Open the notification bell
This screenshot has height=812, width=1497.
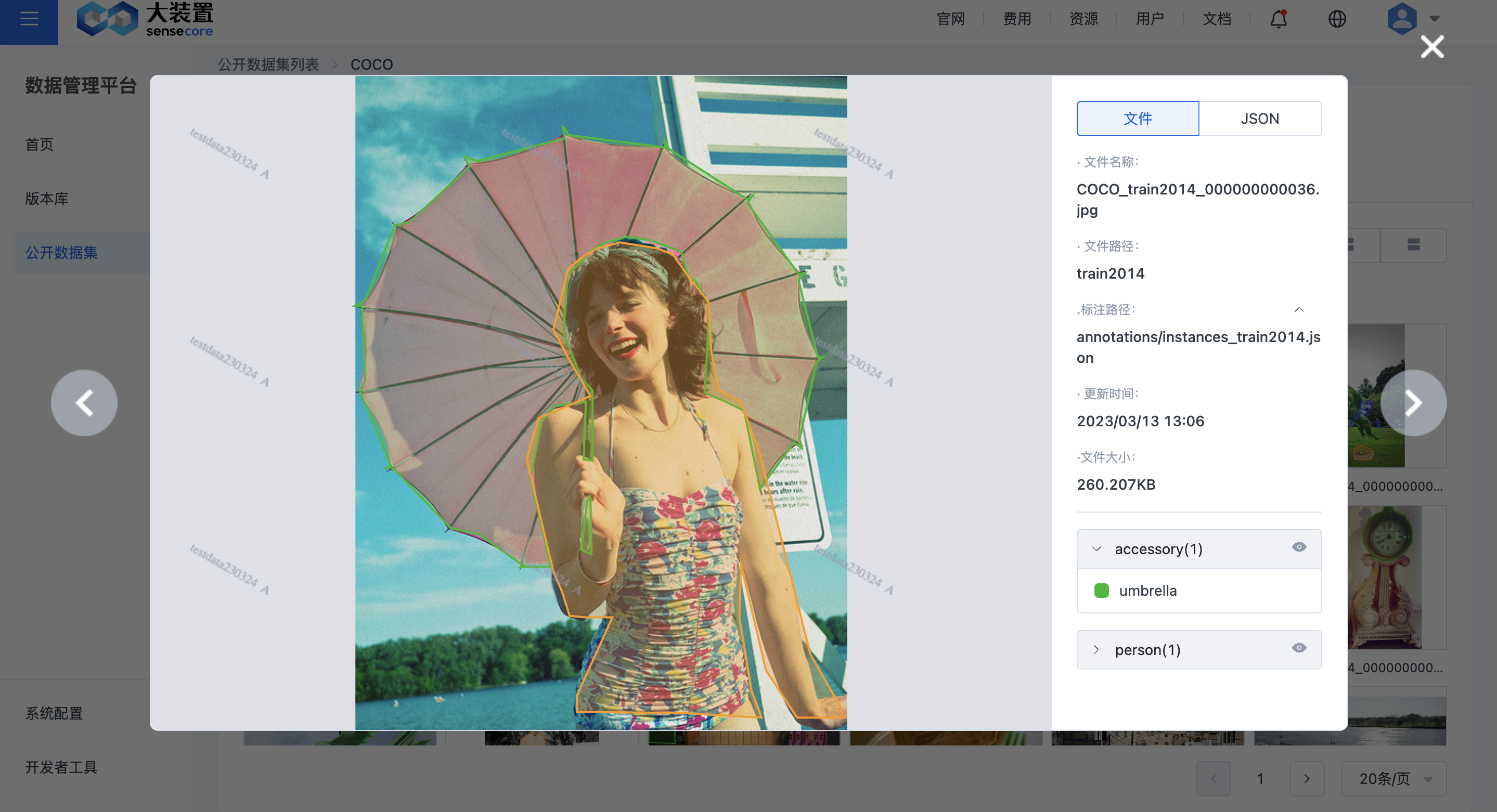(x=1278, y=19)
